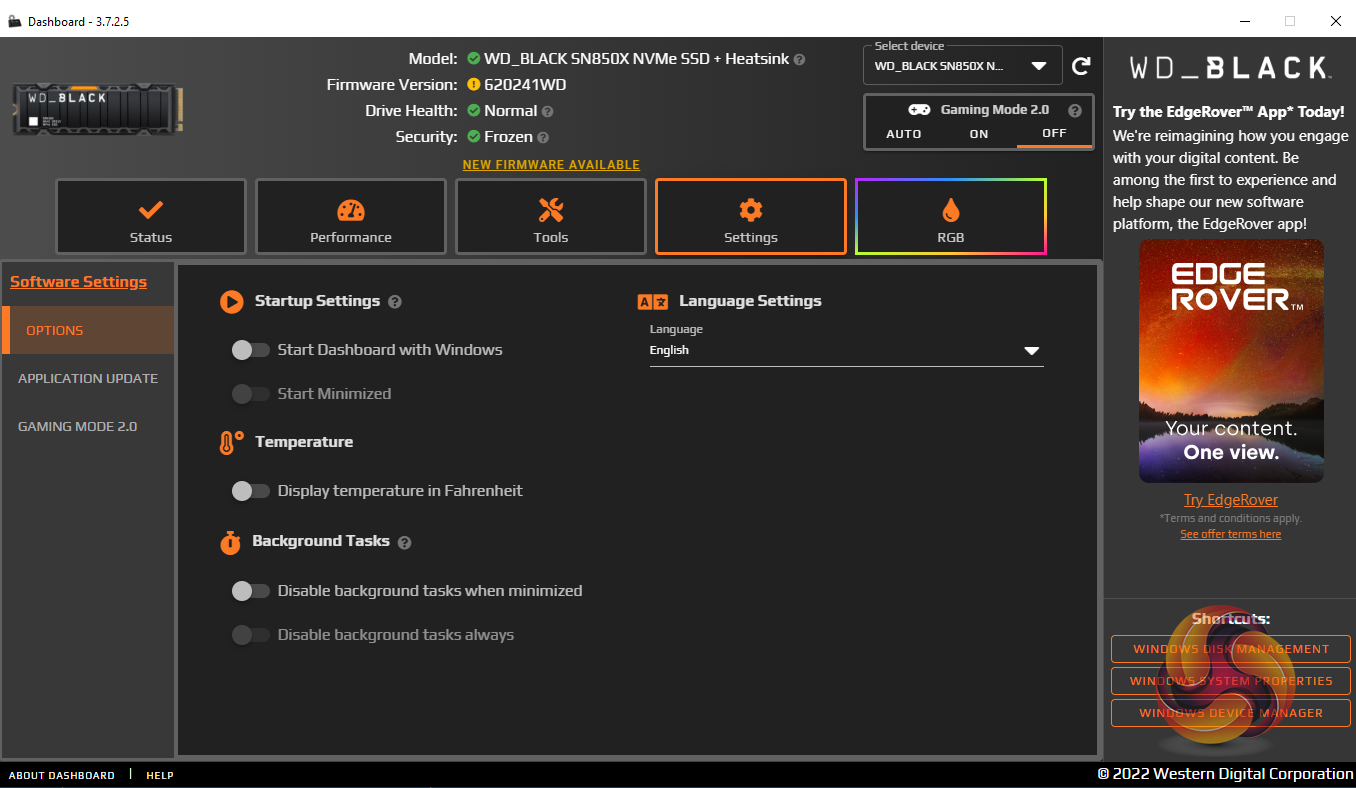Click the Security status help icon

(543, 138)
